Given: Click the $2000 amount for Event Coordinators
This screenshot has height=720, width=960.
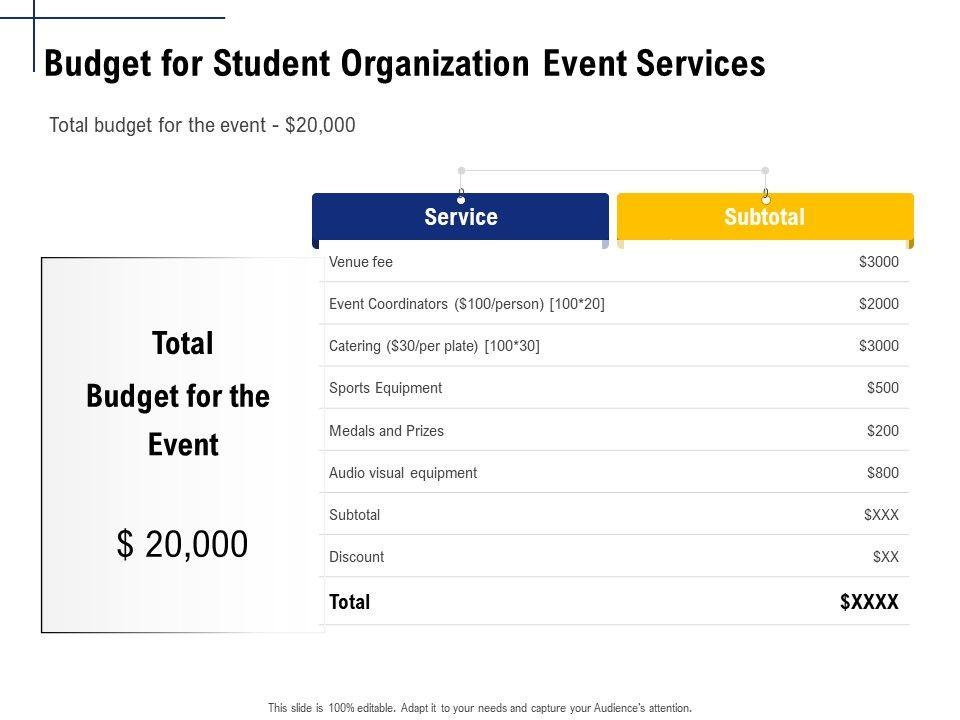Looking at the screenshot, I should click(878, 304).
